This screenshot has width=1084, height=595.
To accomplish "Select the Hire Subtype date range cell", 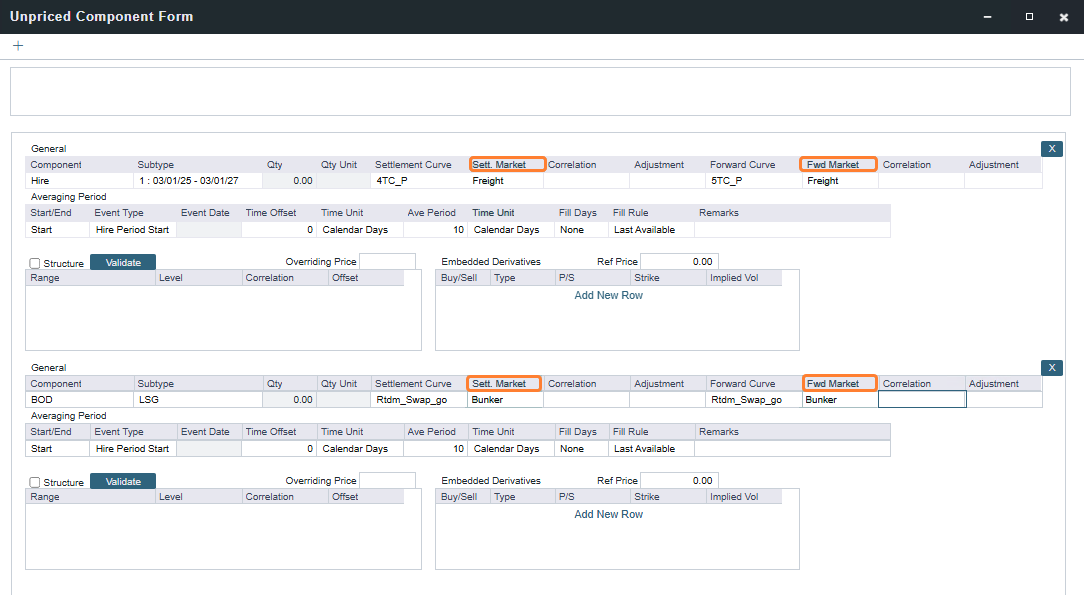I will pyautogui.click(x=197, y=181).
